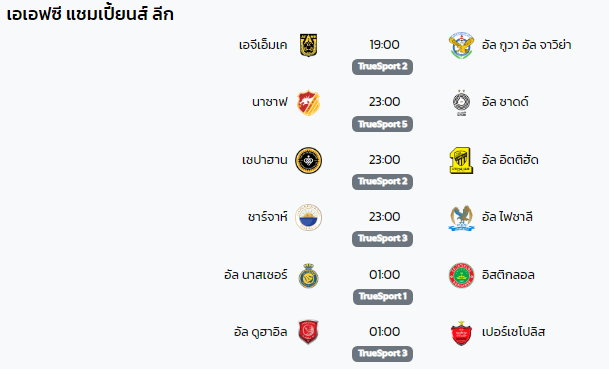
Task: Click the อิสติกลอล round emblem
Action: coord(461,275)
